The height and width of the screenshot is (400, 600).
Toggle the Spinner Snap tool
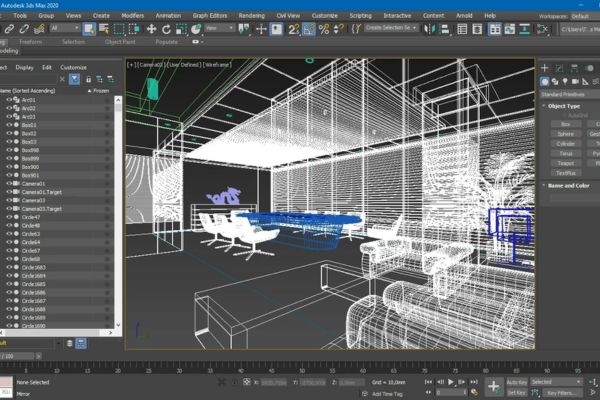coord(338,29)
